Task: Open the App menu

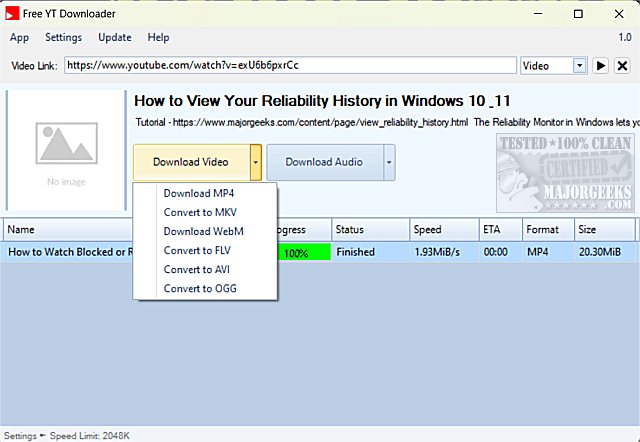Action: click(x=19, y=38)
